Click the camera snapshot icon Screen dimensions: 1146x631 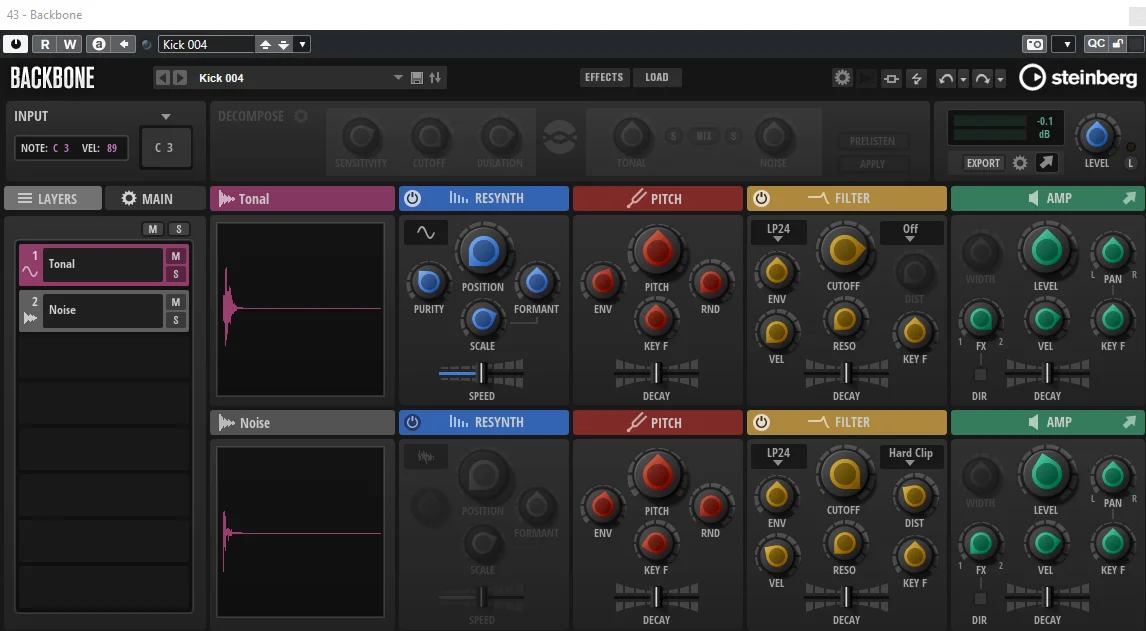(x=1035, y=44)
